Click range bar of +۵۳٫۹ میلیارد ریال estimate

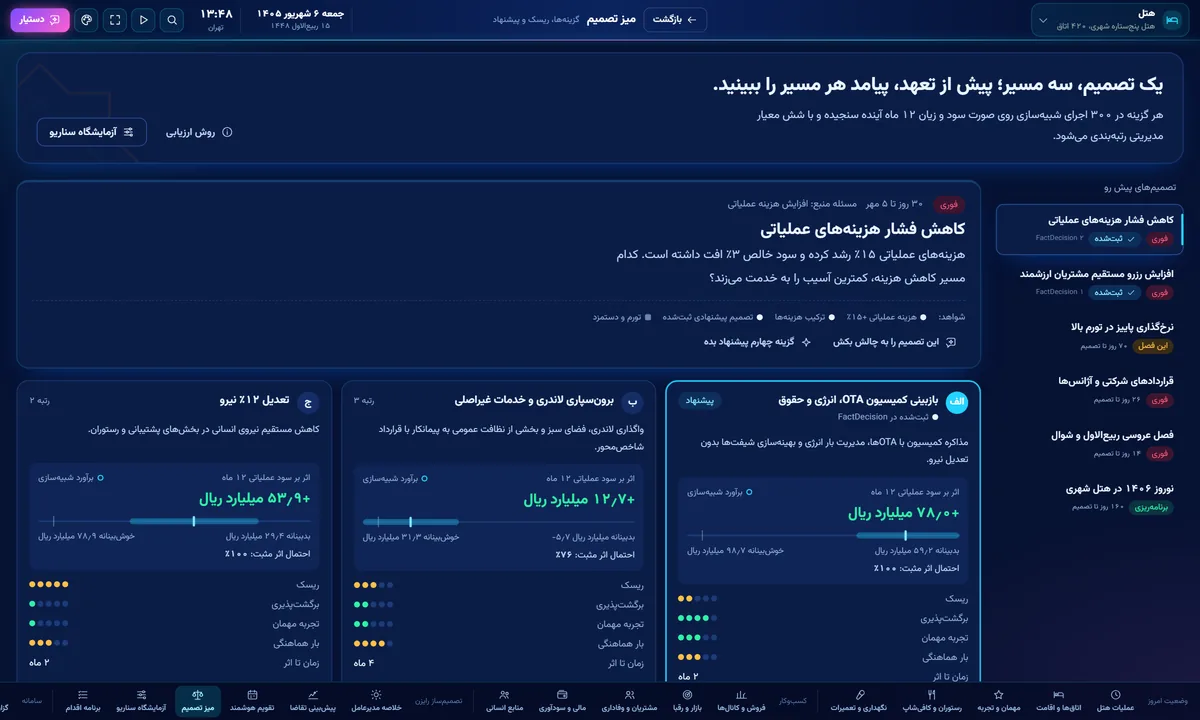coord(174,521)
